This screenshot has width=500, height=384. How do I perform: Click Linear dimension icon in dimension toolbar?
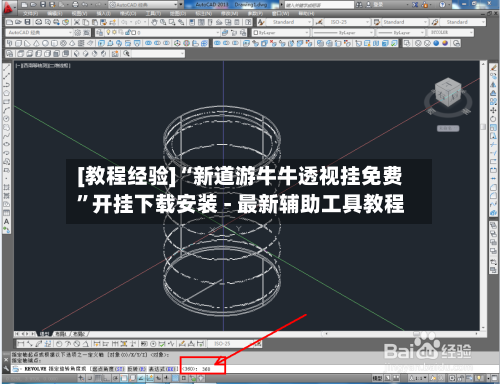tap(21, 343)
